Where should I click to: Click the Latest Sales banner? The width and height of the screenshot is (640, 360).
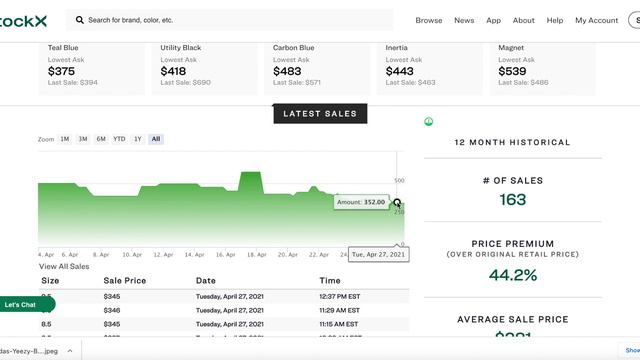click(320, 113)
